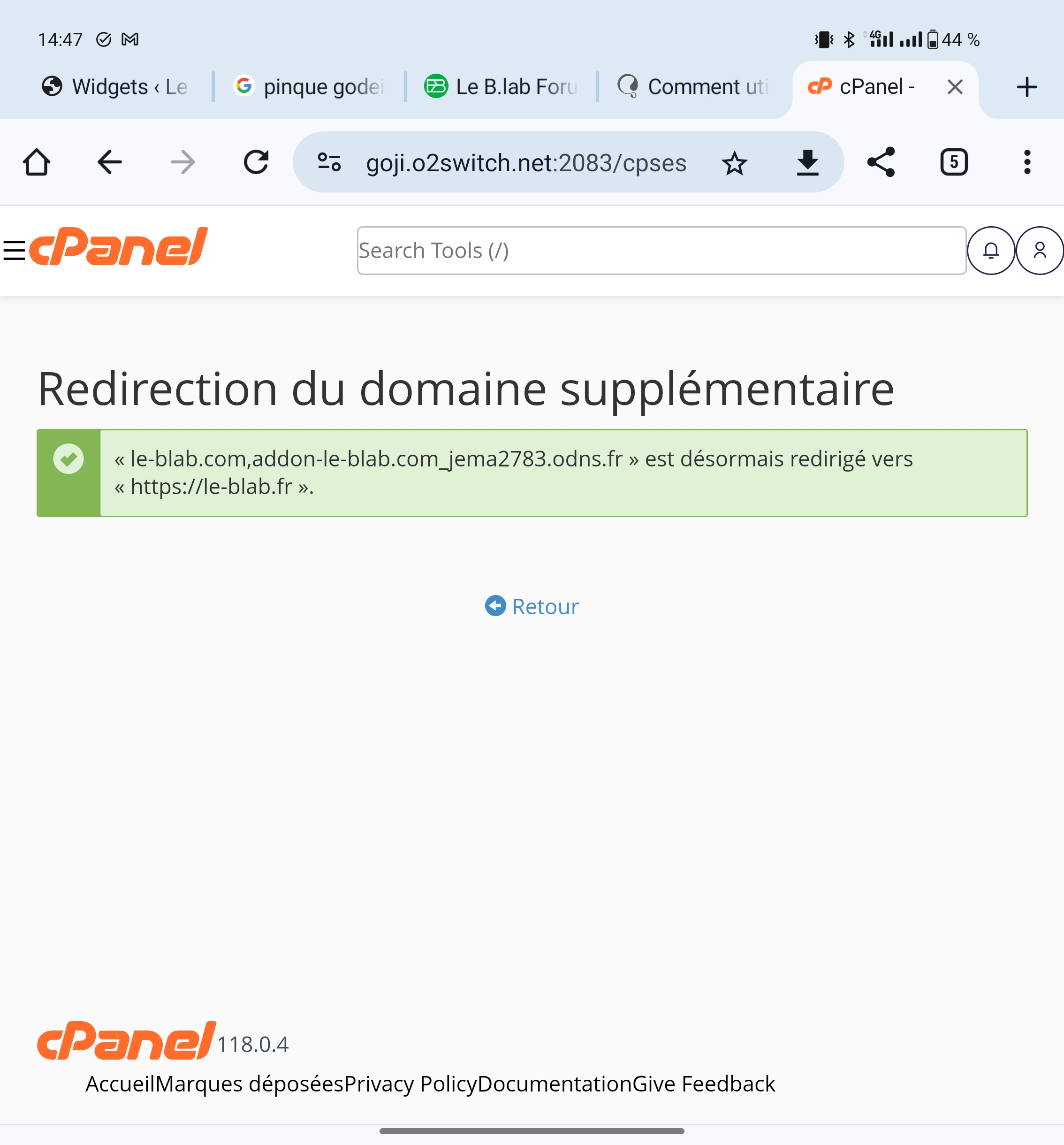Switch to the pinque Google tab
This screenshot has height=1145, width=1064.
coord(309,87)
